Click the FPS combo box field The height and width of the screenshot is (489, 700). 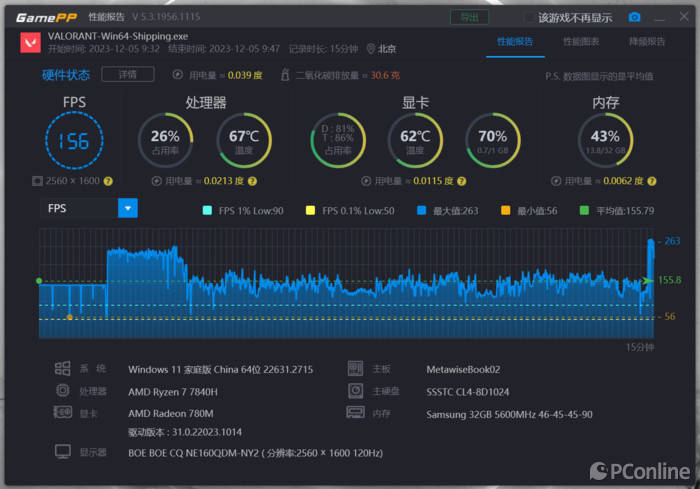tap(89, 208)
